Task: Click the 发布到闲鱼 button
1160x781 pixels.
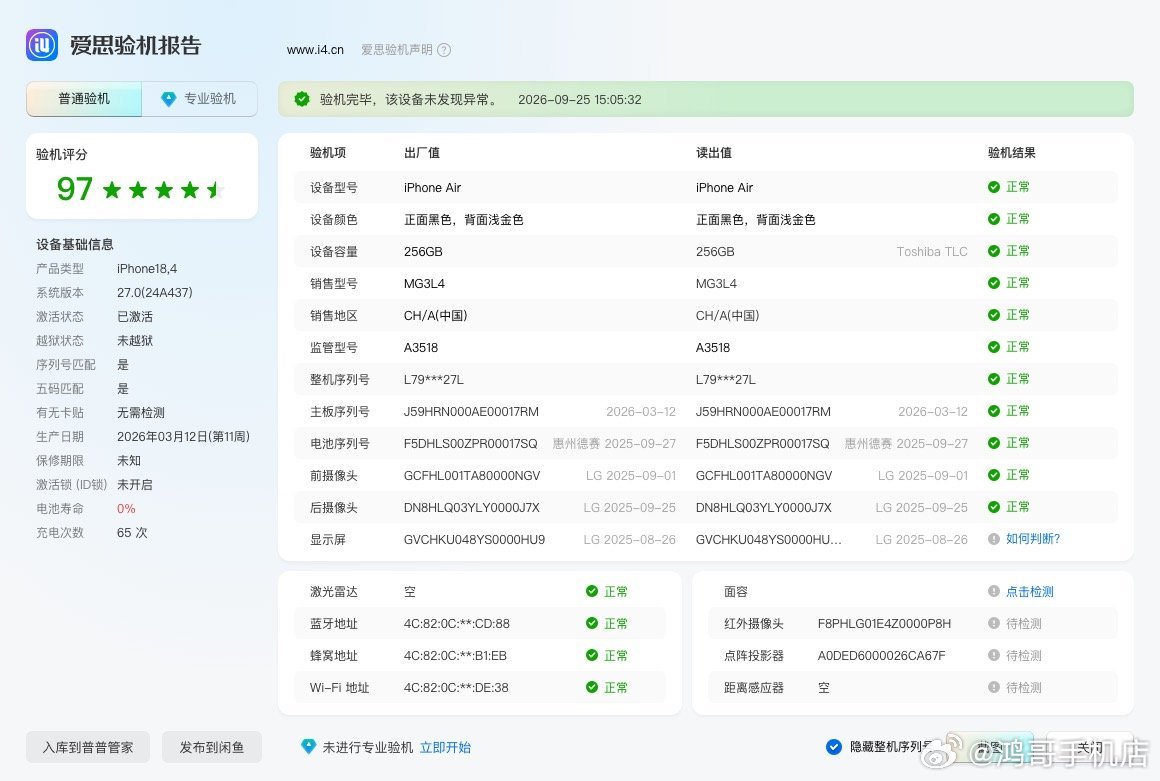Action: click(x=212, y=748)
